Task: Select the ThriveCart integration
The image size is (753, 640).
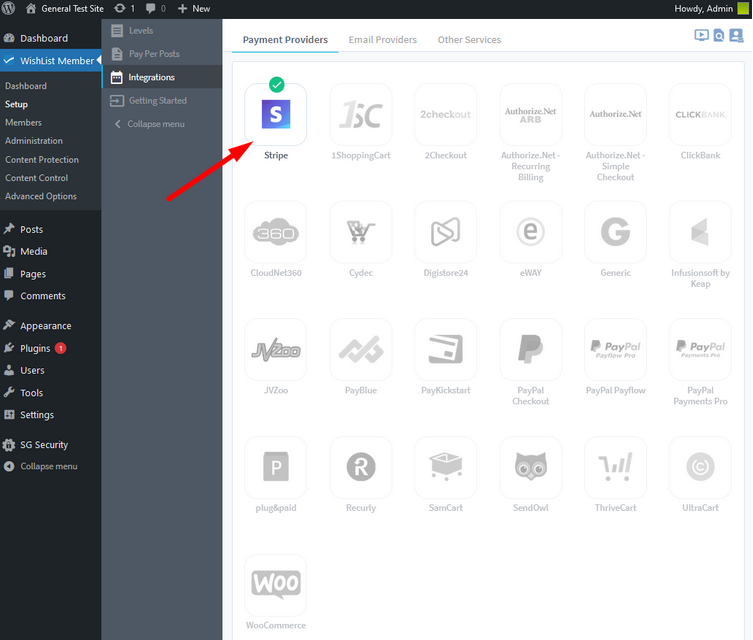Action: point(616,468)
